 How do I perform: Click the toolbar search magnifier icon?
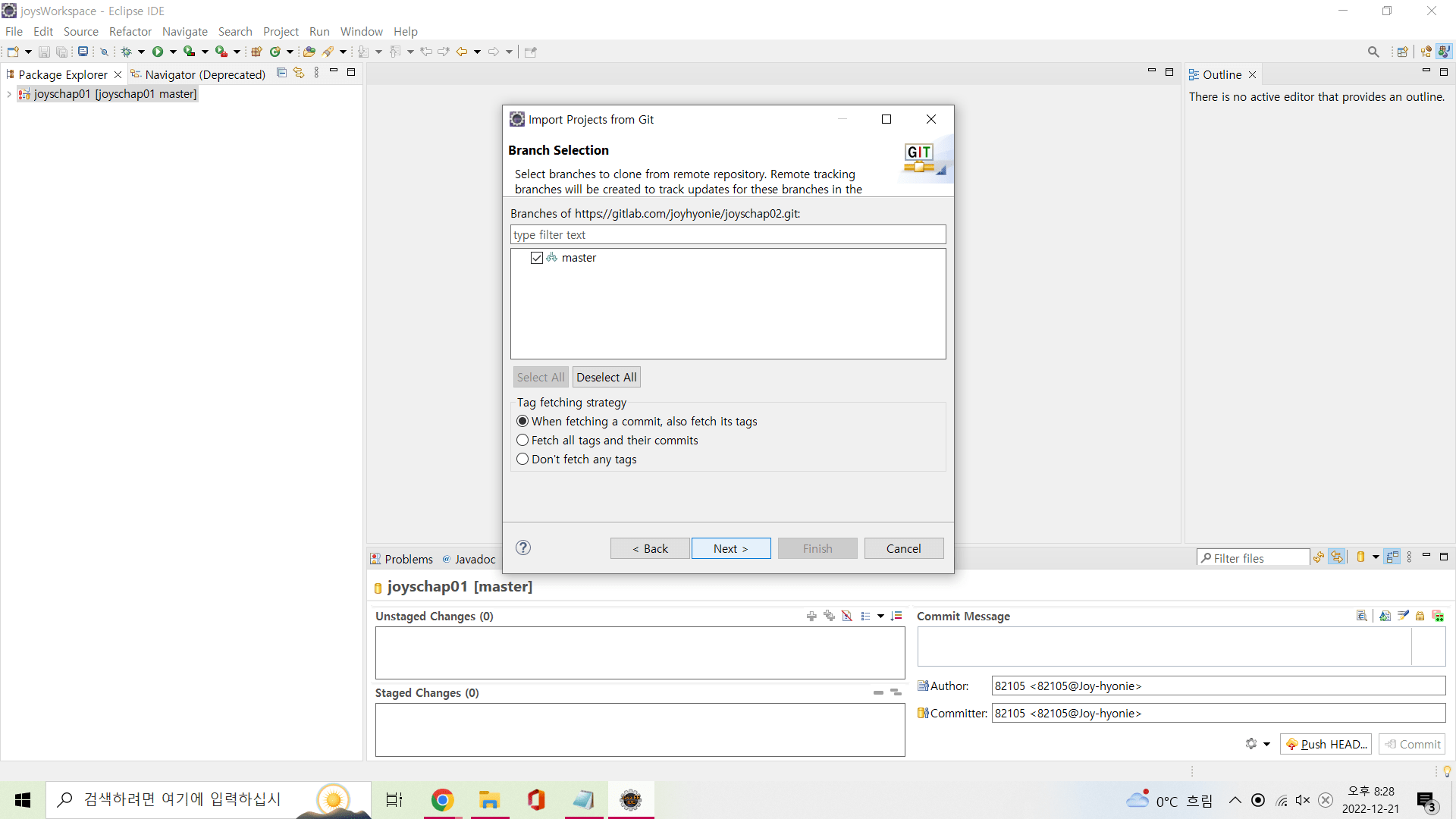pyautogui.click(x=1373, y=52)
